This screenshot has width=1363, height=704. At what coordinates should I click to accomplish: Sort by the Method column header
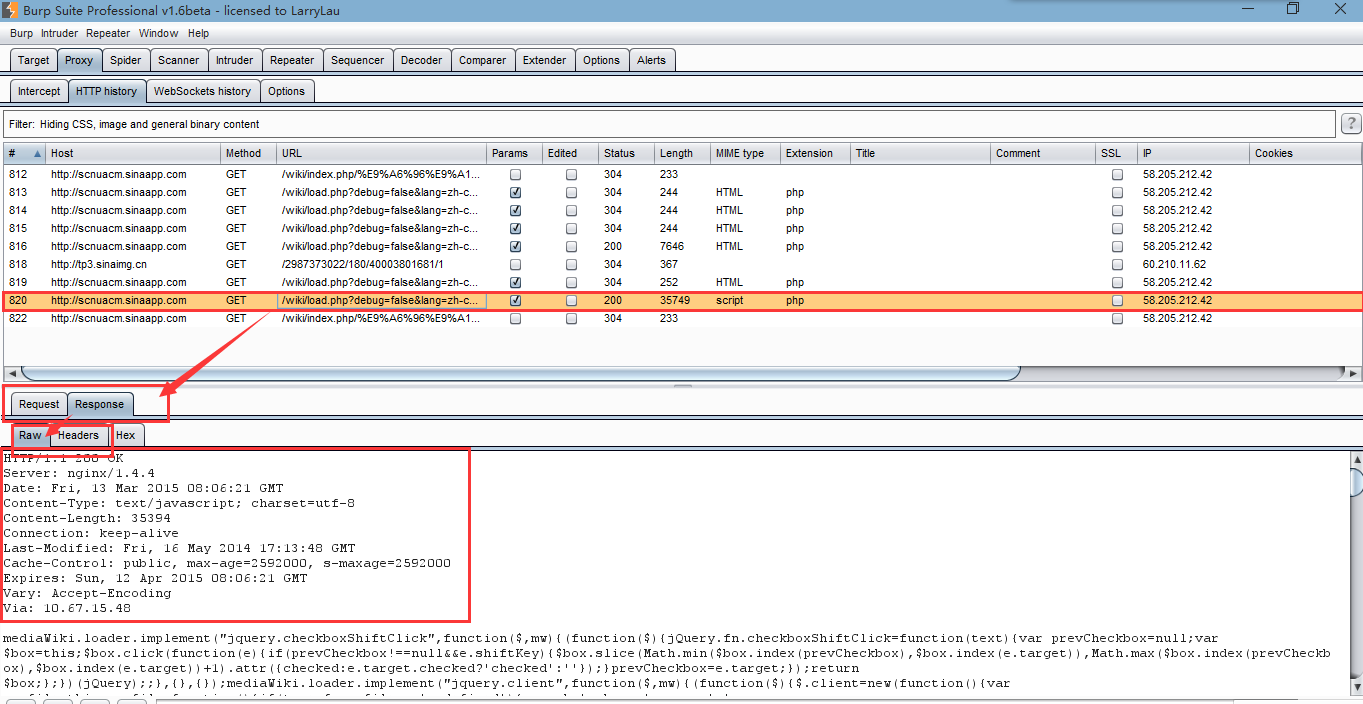tap(249, 153)
